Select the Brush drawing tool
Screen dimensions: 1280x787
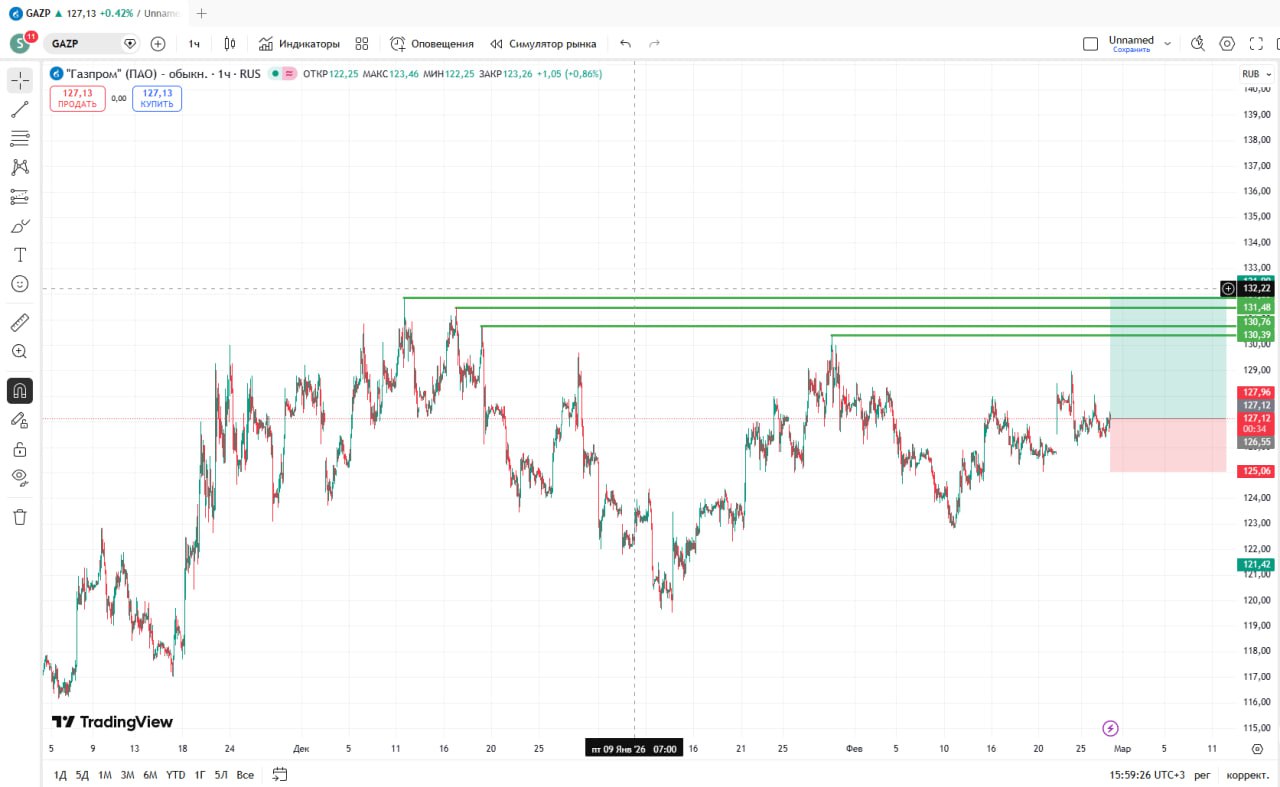pos(20,226)
